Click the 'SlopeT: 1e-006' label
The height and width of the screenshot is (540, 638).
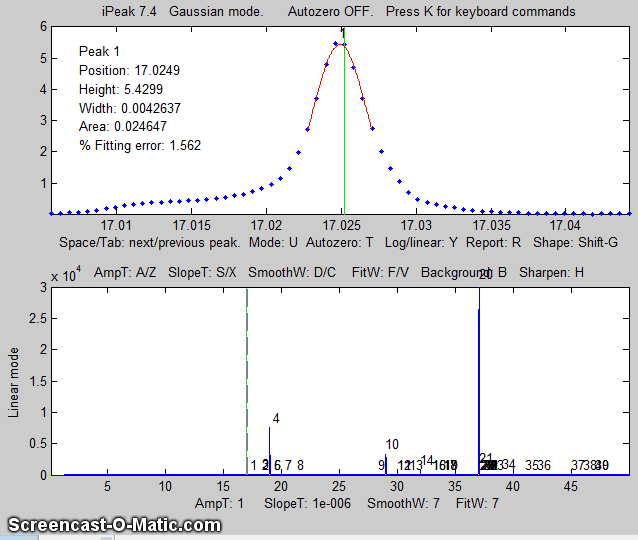(307, 503)
